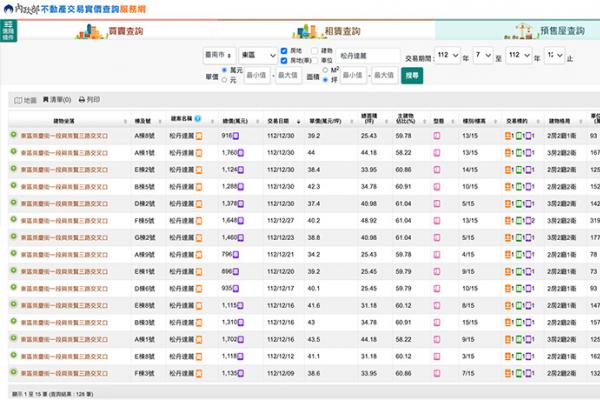Select the 萬元 unit price radio
This screenshot has width=600, height=400.
225,70
